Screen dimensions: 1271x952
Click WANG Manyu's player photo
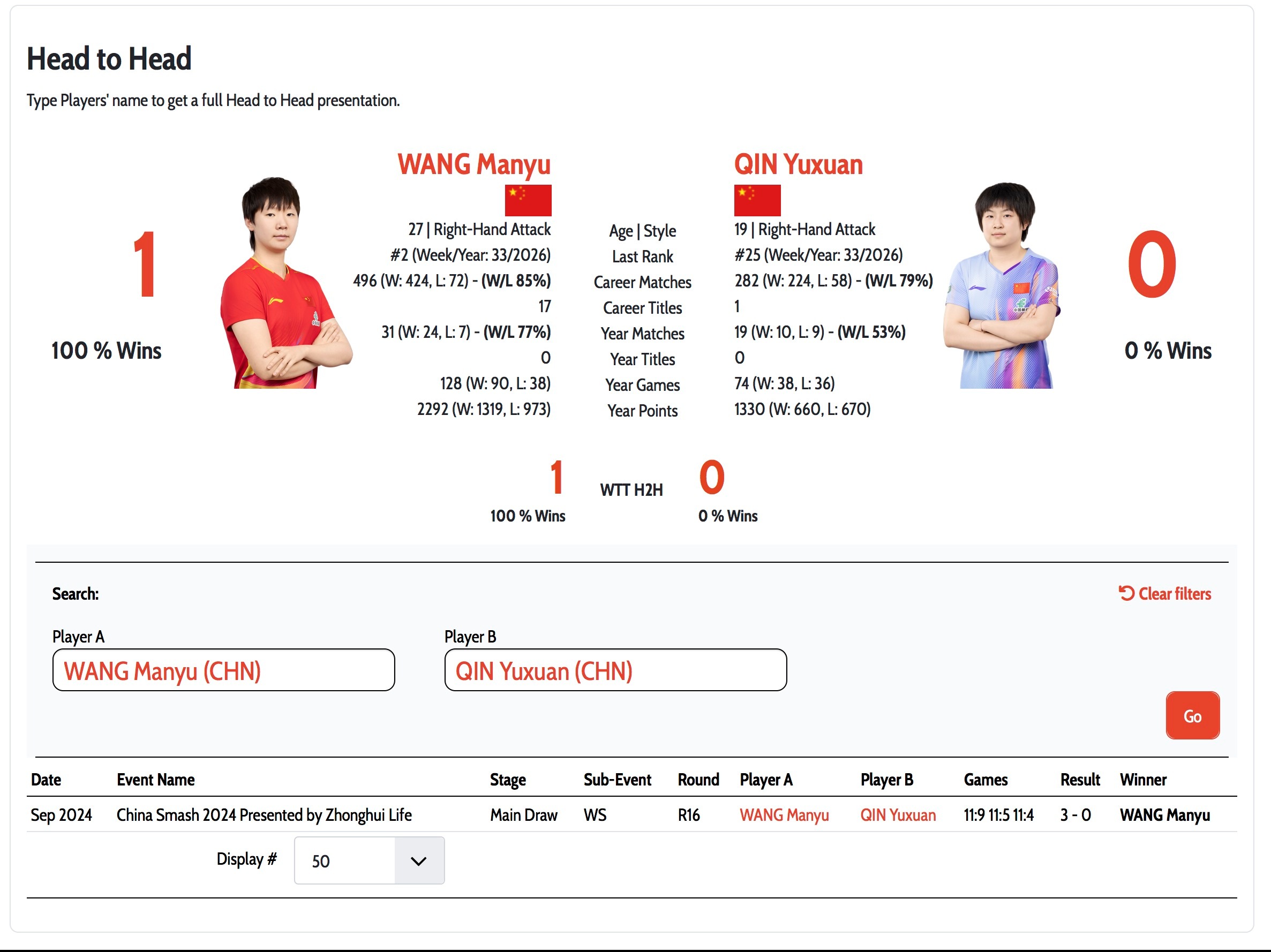(285, 283)
